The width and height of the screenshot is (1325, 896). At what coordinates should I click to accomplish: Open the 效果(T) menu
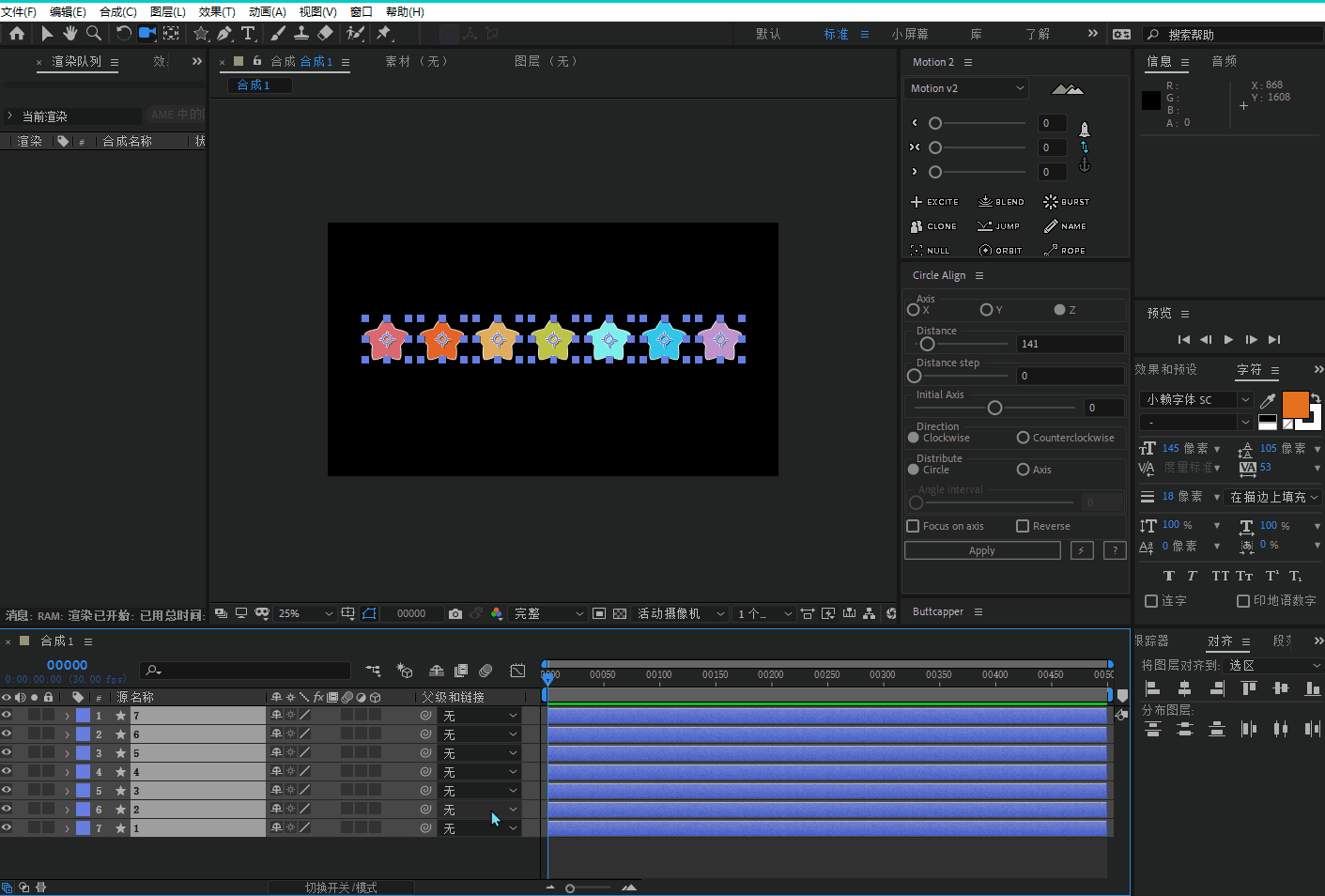(217, 11)
